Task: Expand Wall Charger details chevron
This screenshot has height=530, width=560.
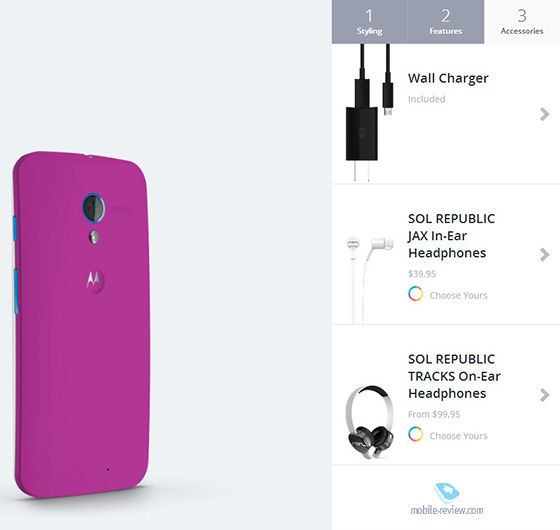Action: coord(544,114)
